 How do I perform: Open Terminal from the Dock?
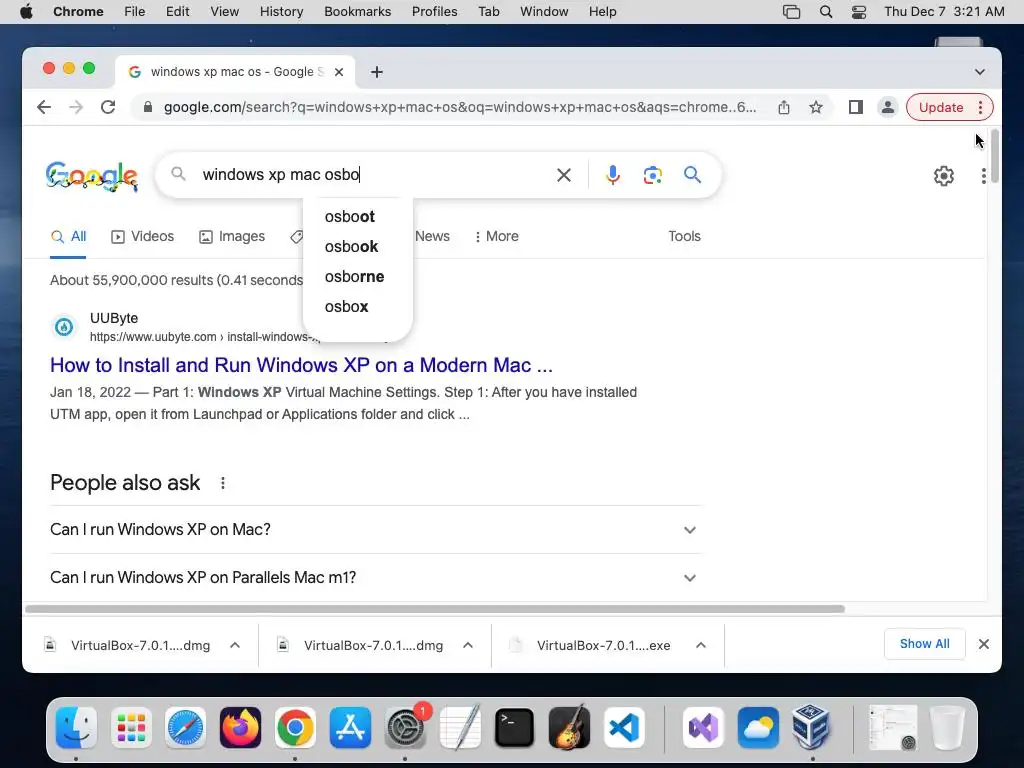[x=514, y=728]
